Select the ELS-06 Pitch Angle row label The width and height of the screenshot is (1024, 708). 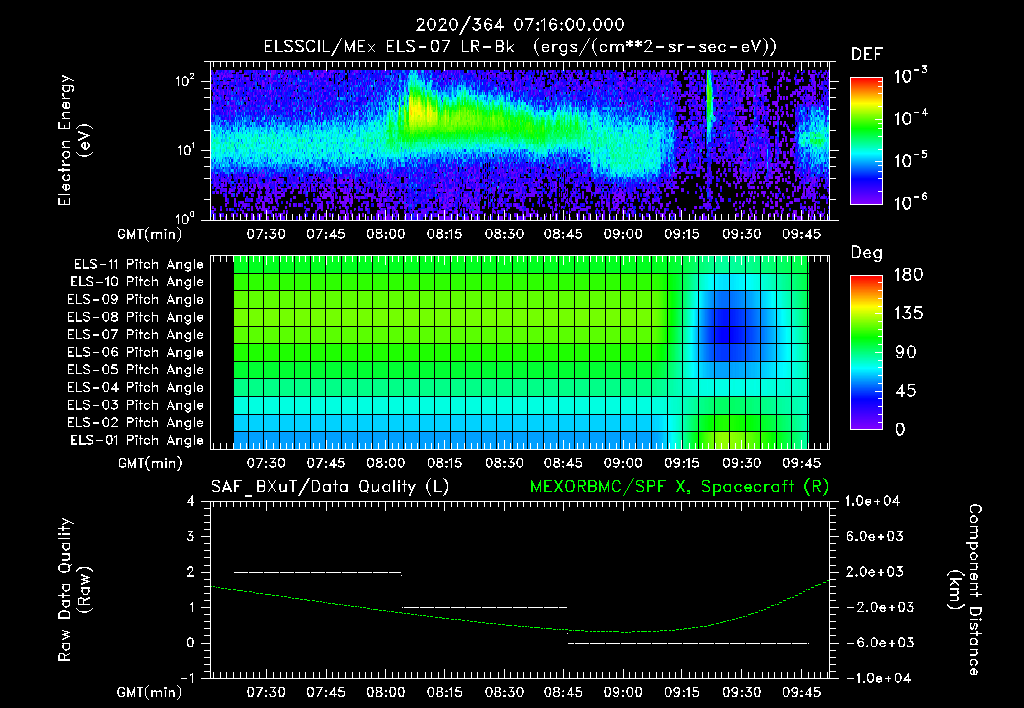click(x=136, y=352)
